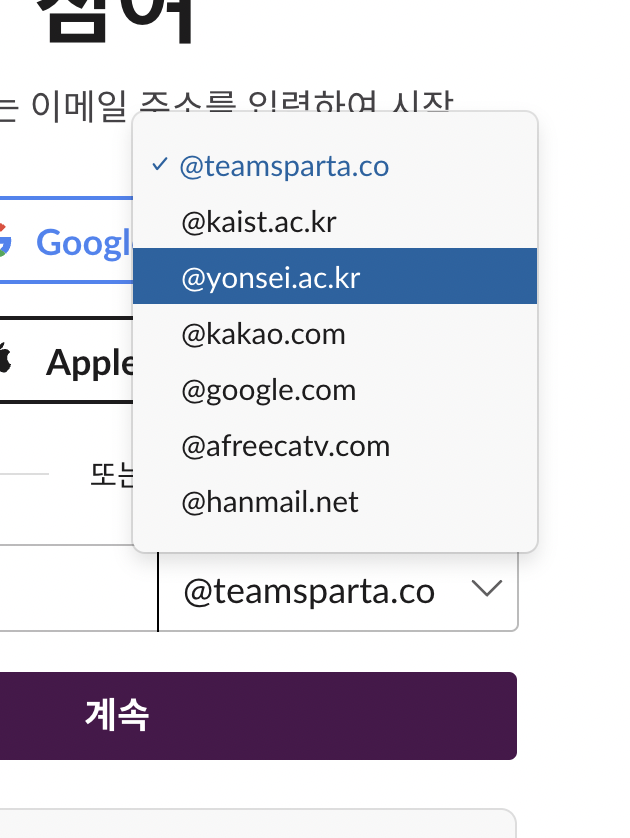Select @afreecatv.com domain entry
The height and width of the screenshot is (838, 630).
(x=335, y=446)
